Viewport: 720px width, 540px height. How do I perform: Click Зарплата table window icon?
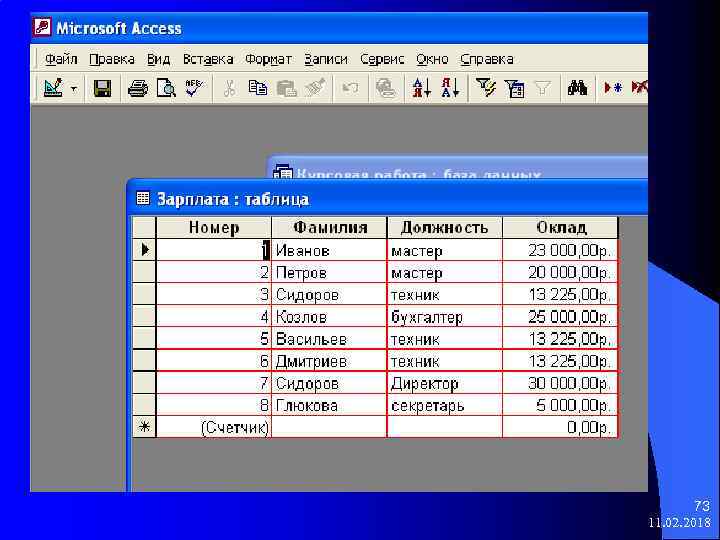coord(143,198)
